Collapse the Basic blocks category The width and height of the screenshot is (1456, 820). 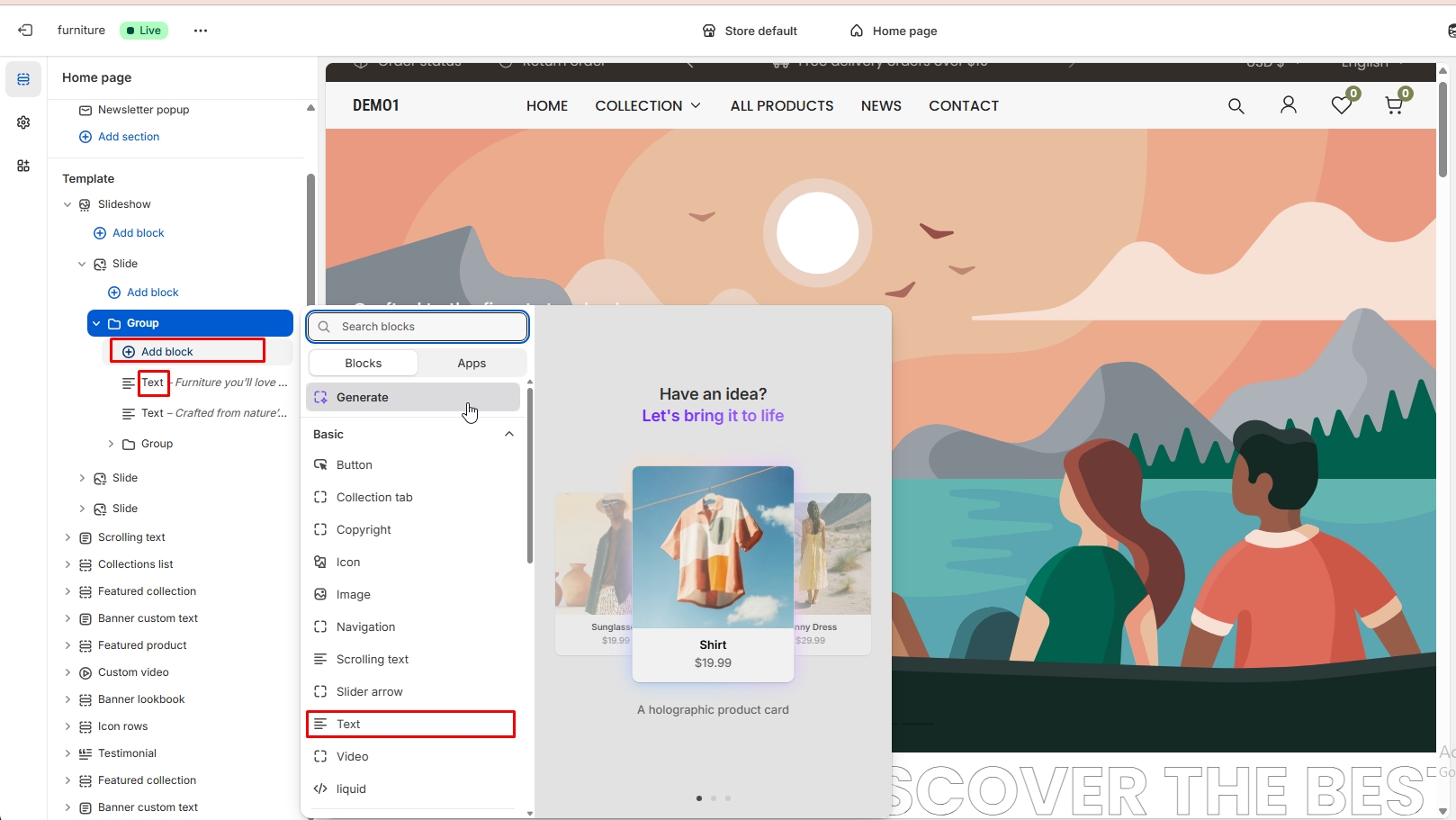[x=508, y=434]
